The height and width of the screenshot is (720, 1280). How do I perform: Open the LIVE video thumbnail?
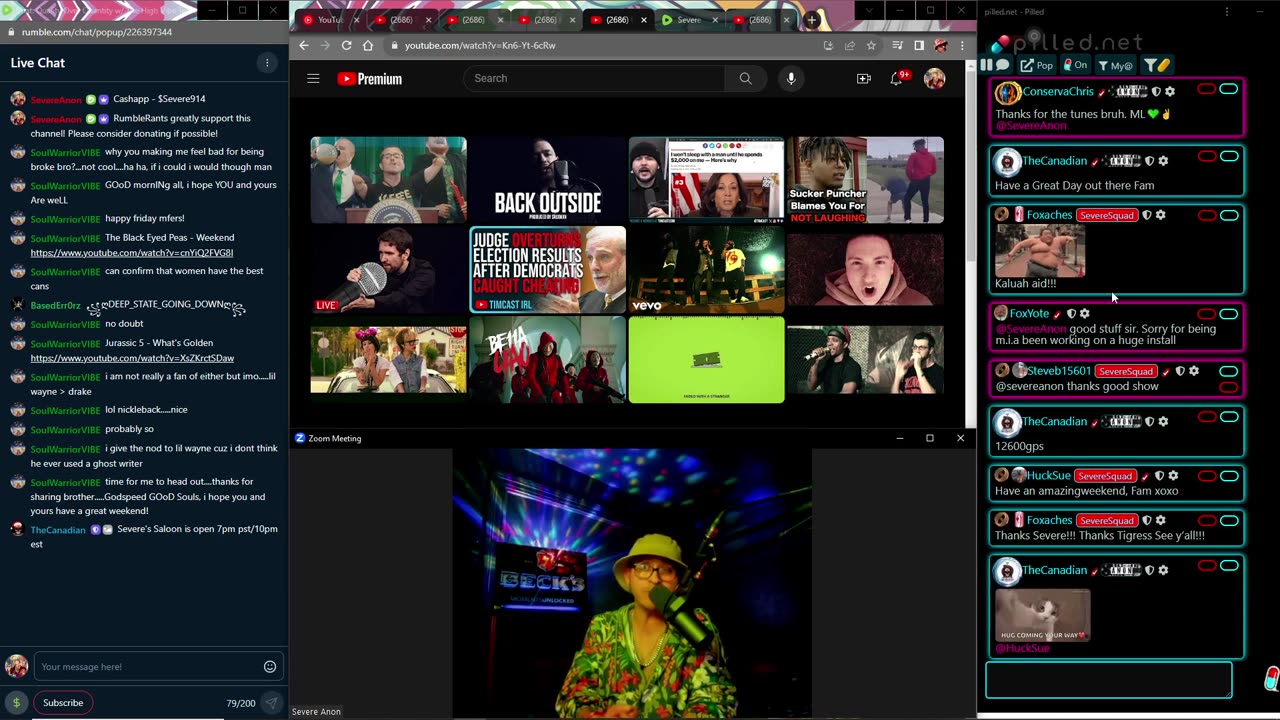click(x=389, y=270)
